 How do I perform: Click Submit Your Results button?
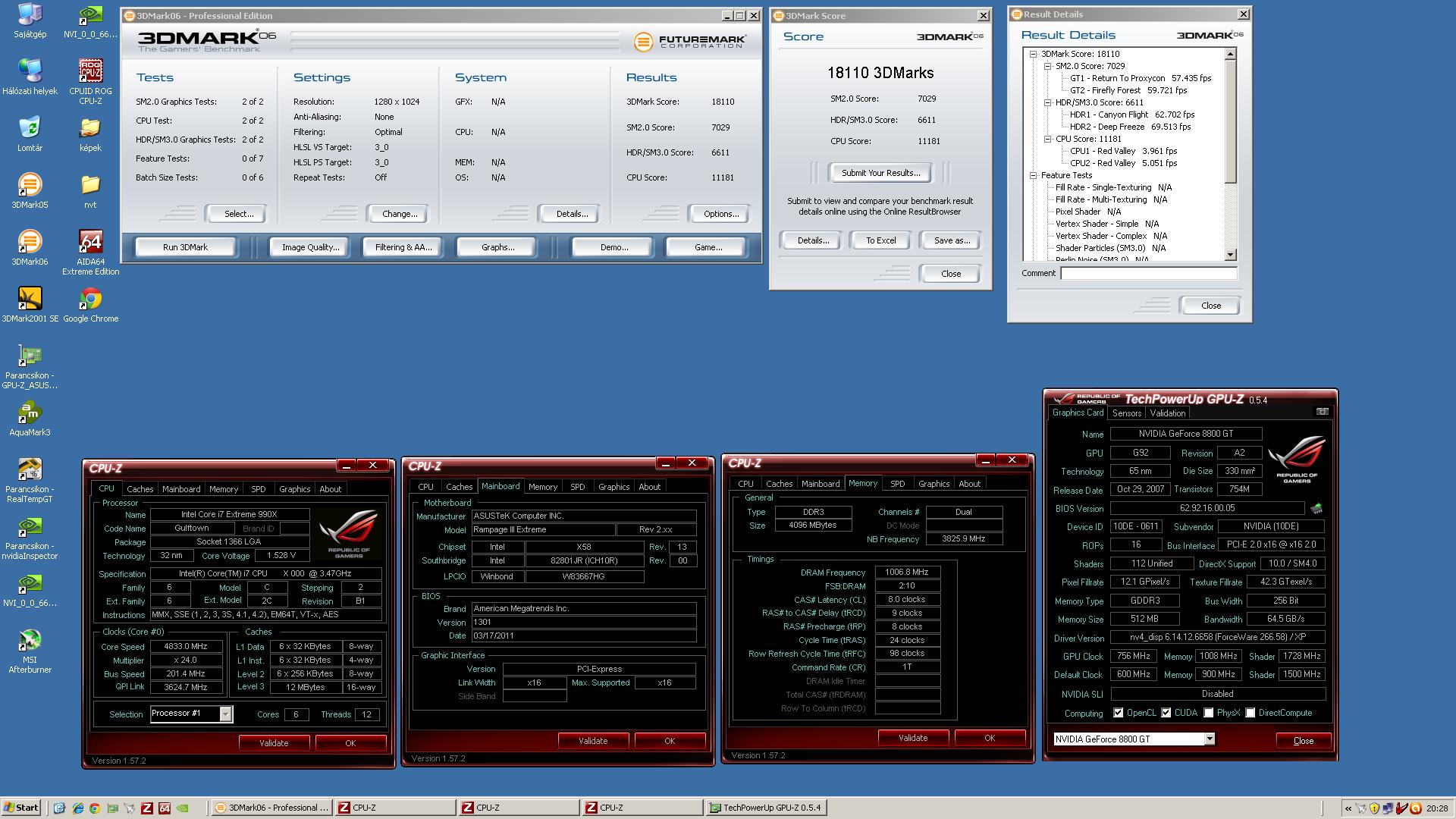point(880,173)
